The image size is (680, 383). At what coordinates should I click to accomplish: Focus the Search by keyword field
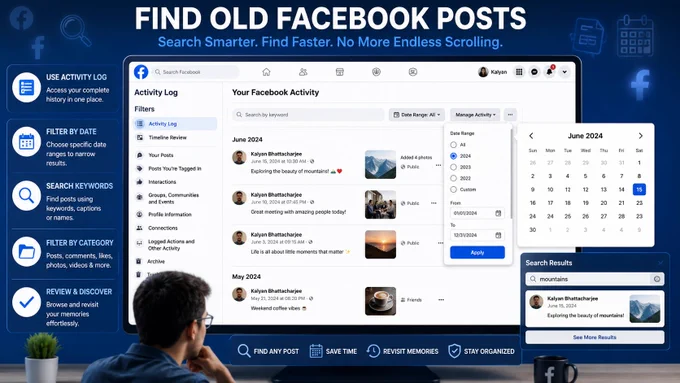tap(308, 115)
